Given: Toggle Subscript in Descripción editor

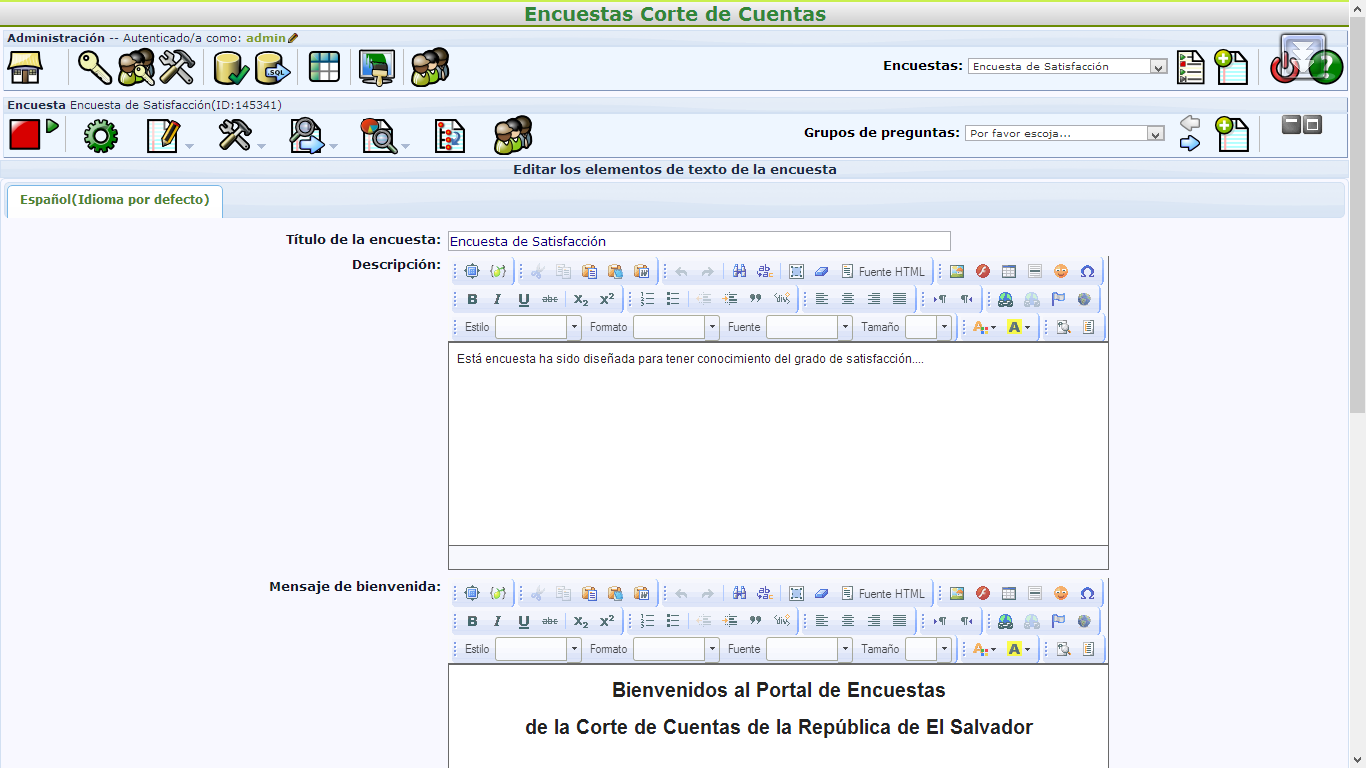Looking at the screenshot, I should click(x=581, y=299).
